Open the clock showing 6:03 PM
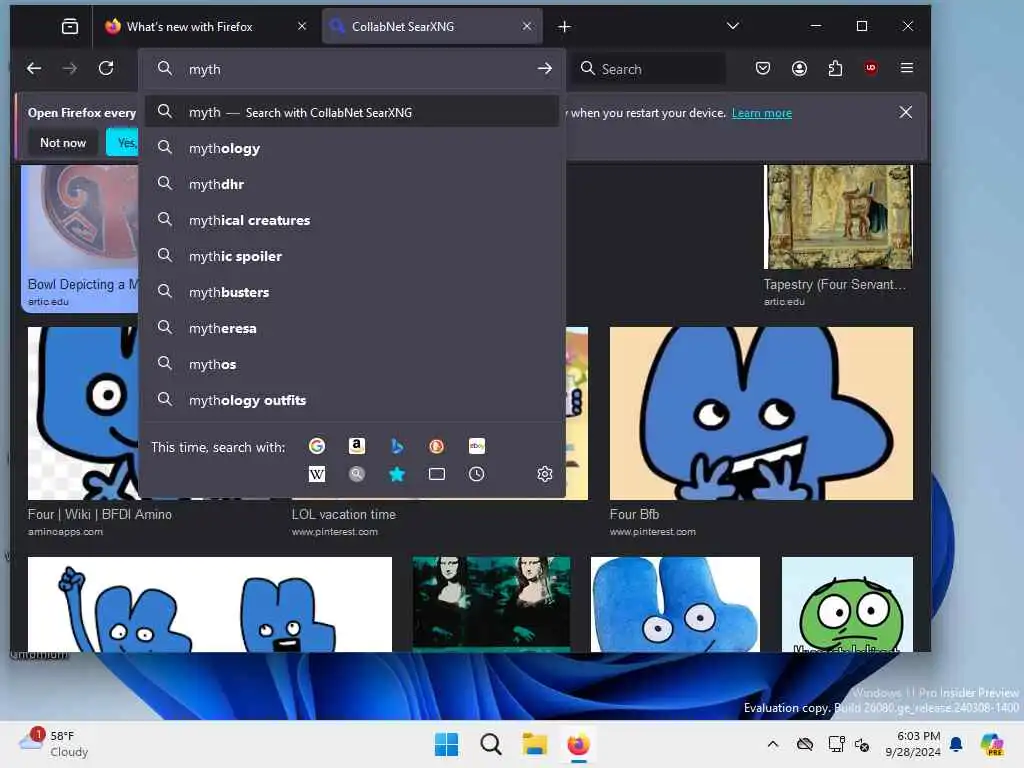The width and height of the screenshot is (1024, 768). (x=913, y=744)
